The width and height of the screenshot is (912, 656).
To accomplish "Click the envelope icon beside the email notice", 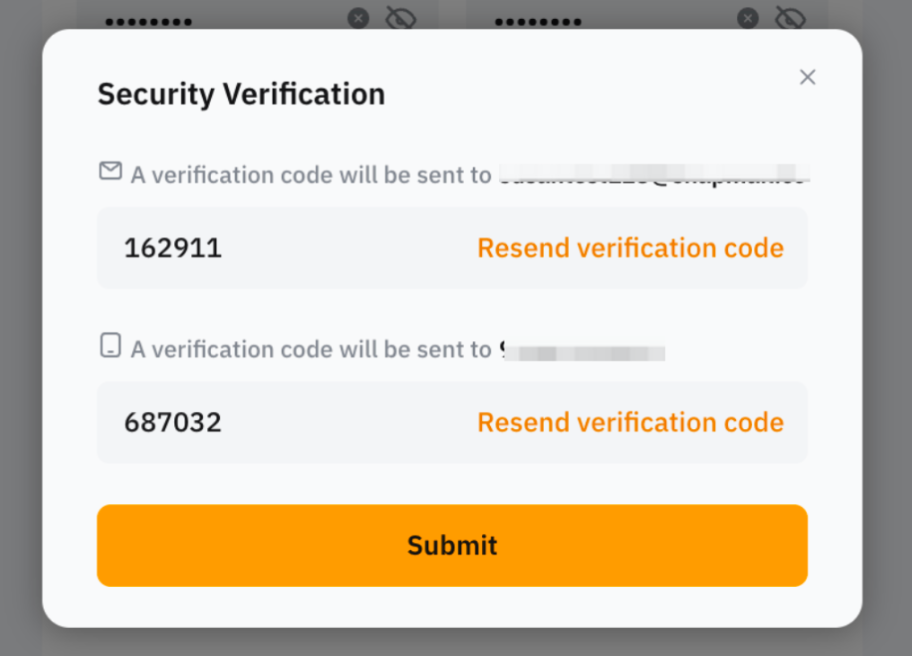I will point(110,170).
